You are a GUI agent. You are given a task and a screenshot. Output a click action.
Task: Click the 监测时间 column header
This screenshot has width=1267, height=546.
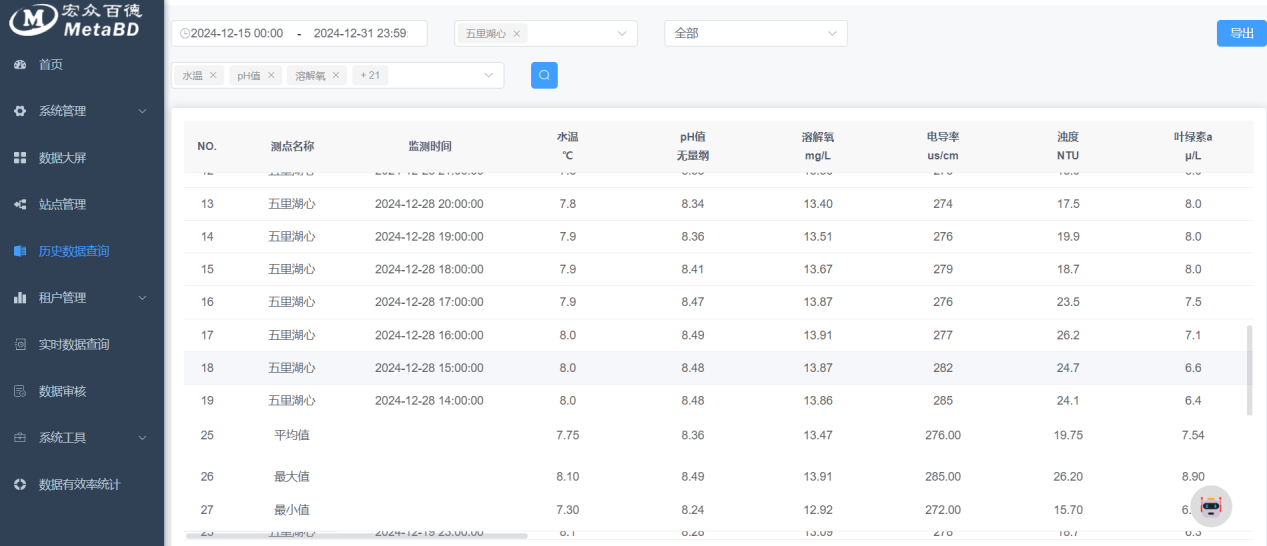click(x=430, y=146)
